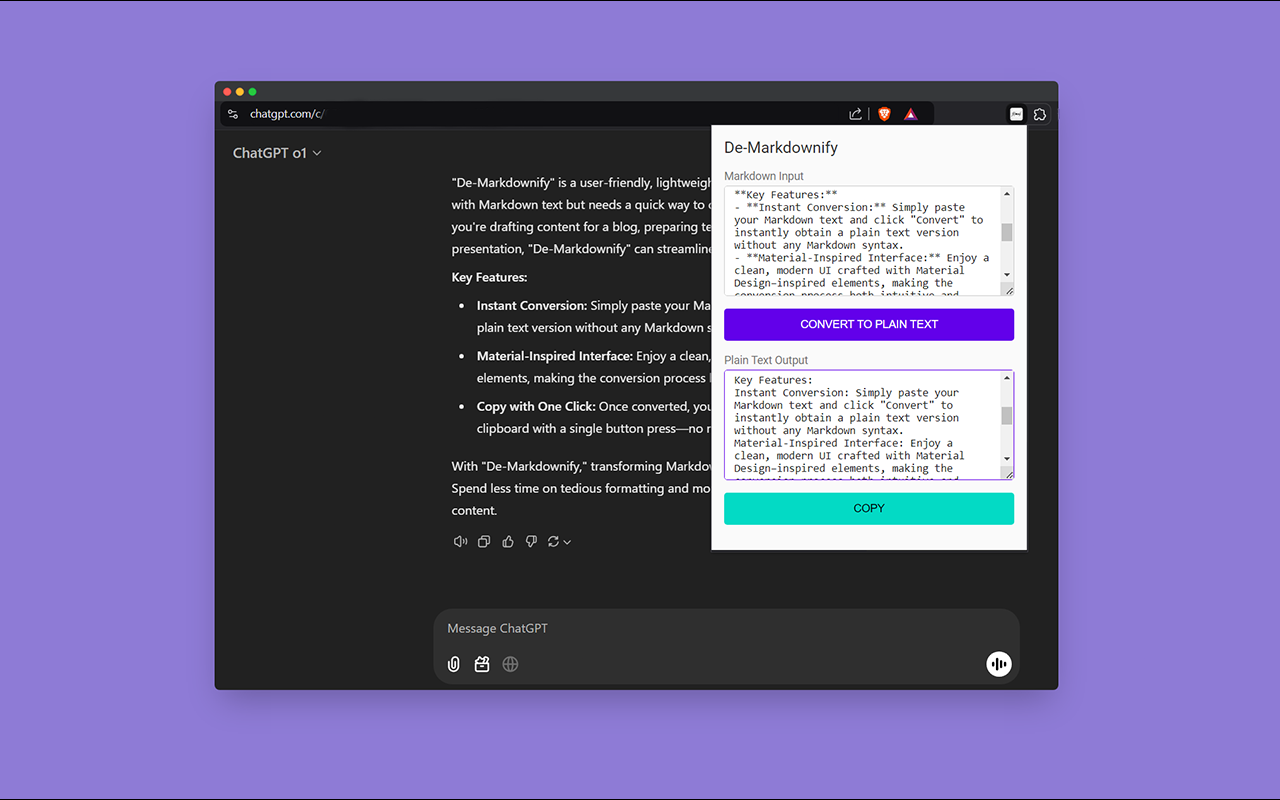Click the Markdown Input scrollbar thumb
Image resolution: width=1280 pixels, height=800 pixels.
[1007, 232]
